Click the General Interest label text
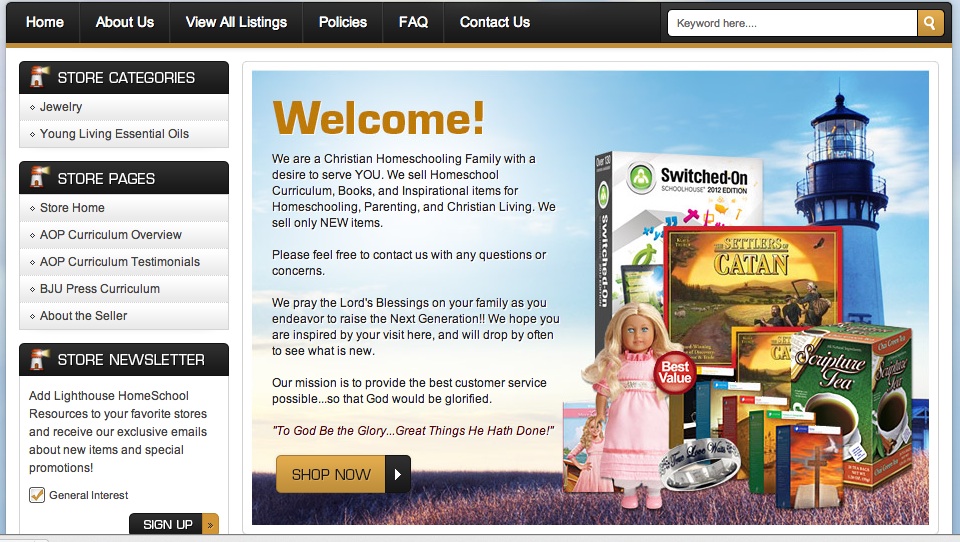The width and height of the screenshot is (960, 542). [x=89, y=495]
